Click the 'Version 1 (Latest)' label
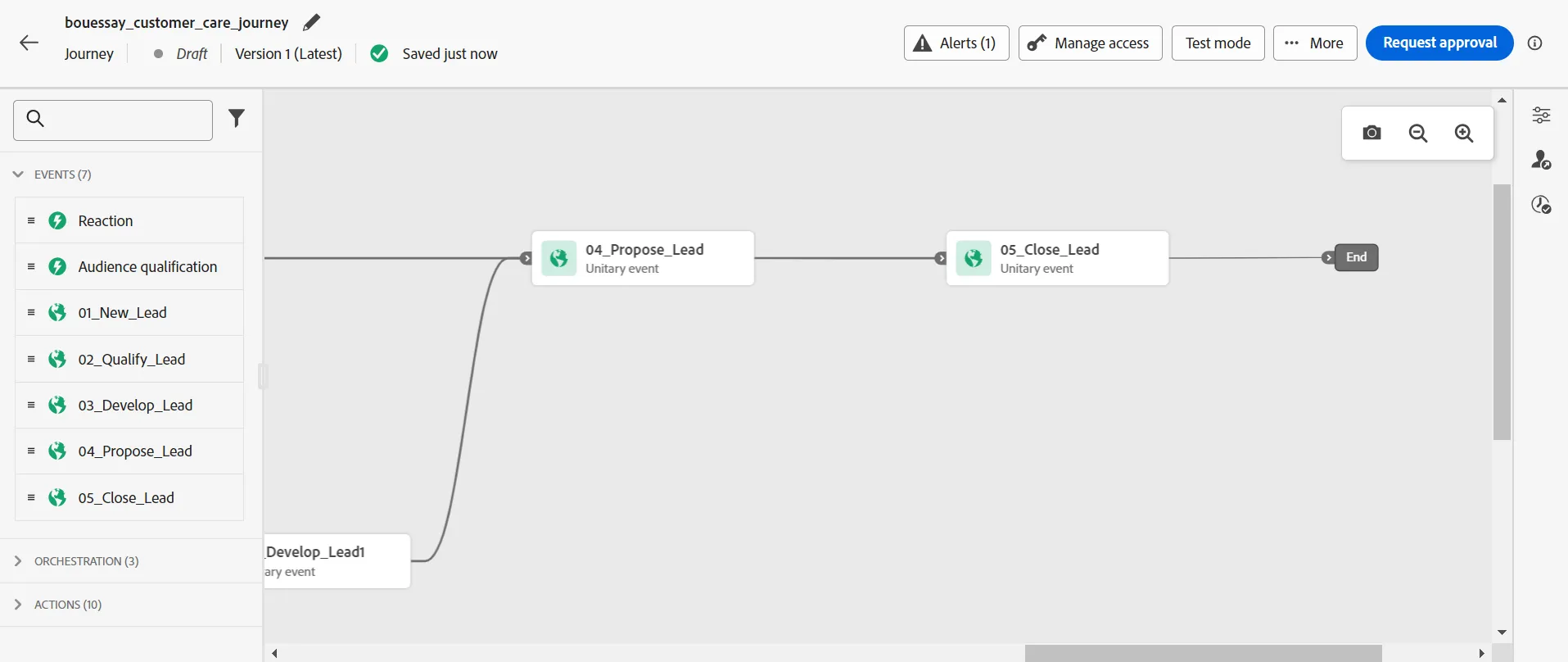The height and width of the screenshot is (662, 1568). tap(288, 54)
